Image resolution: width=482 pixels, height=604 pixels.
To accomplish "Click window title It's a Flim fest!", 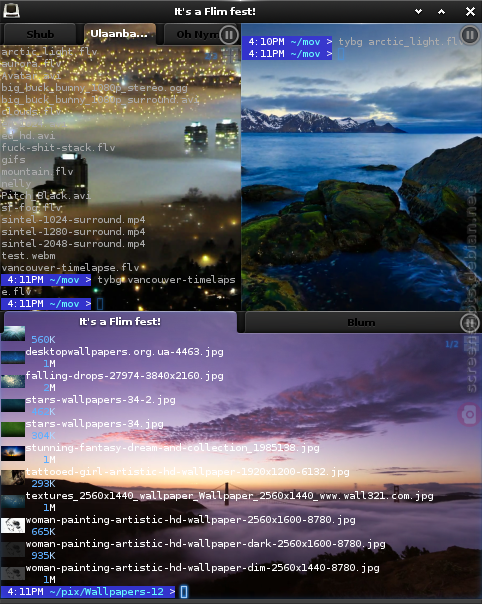I will point(215,12).
